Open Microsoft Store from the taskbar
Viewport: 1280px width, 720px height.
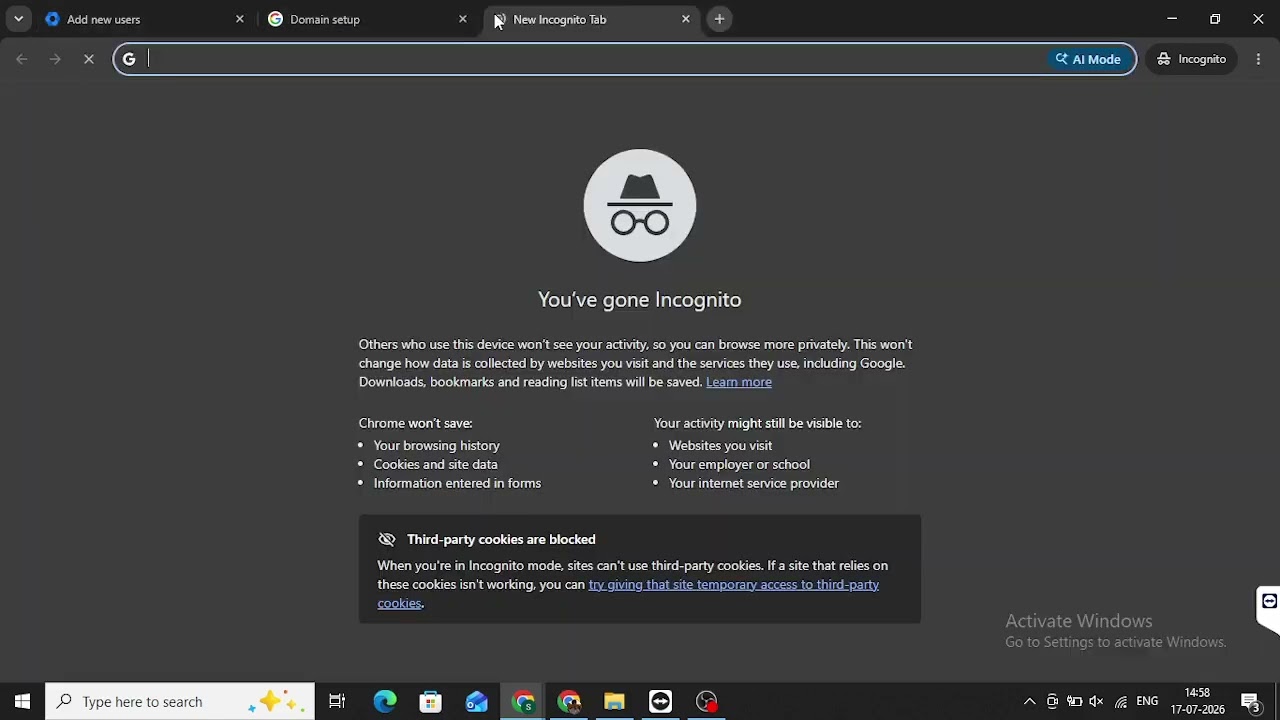point(431,702)
